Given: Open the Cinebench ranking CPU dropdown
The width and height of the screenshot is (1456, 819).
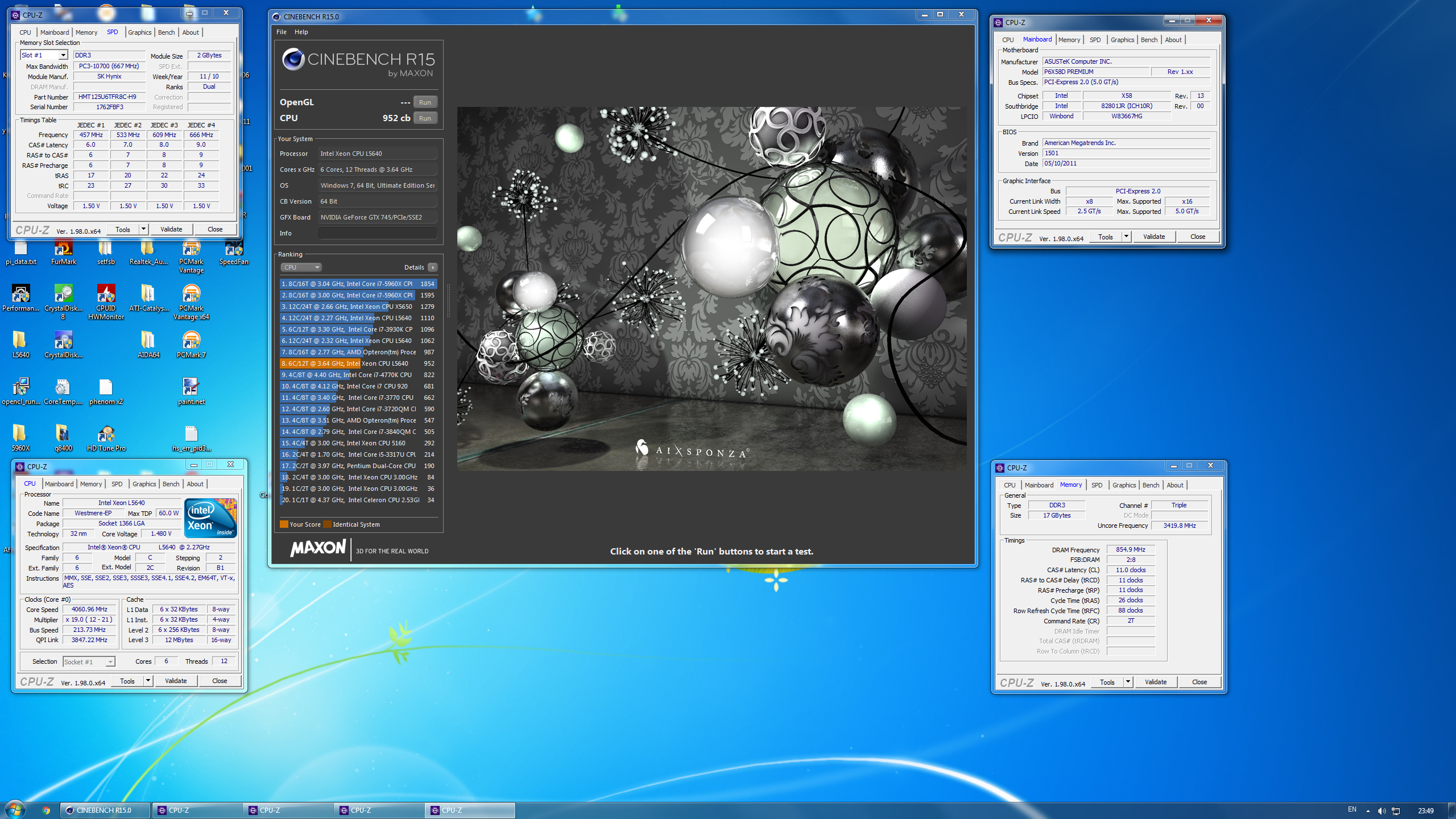Looking at the screenshot, I should coord(301,267).
